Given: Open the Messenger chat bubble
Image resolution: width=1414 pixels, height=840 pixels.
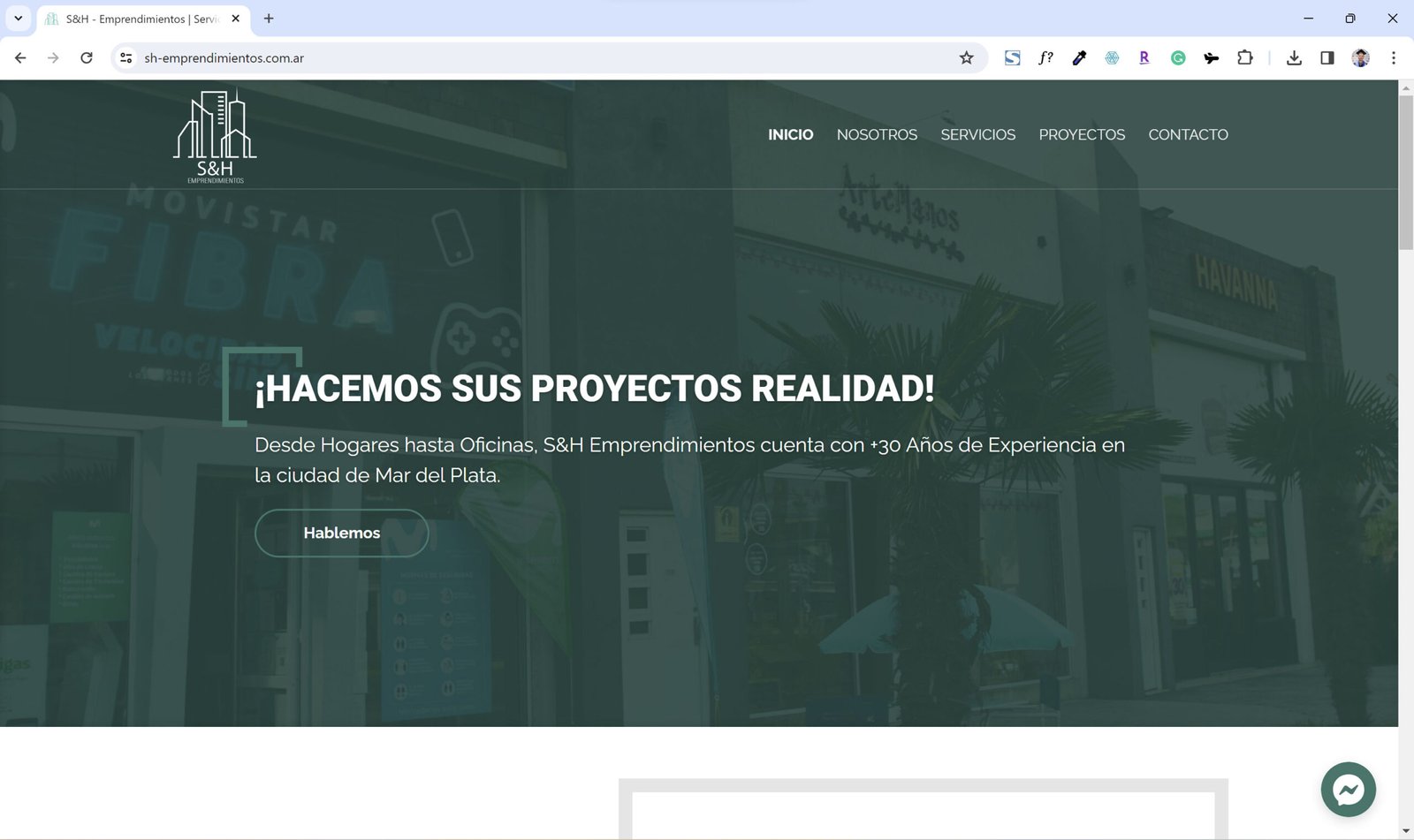Looking at the screenshot, I should pyautogui.click(x=1348, y=789).
